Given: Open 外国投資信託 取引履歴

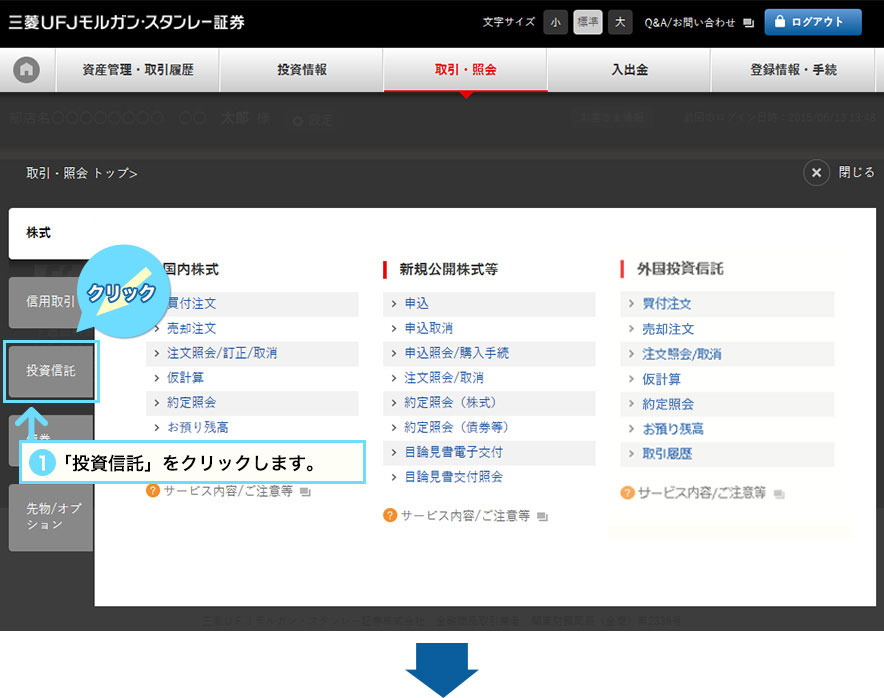Looking at the screenshot, I should [667, 453].
